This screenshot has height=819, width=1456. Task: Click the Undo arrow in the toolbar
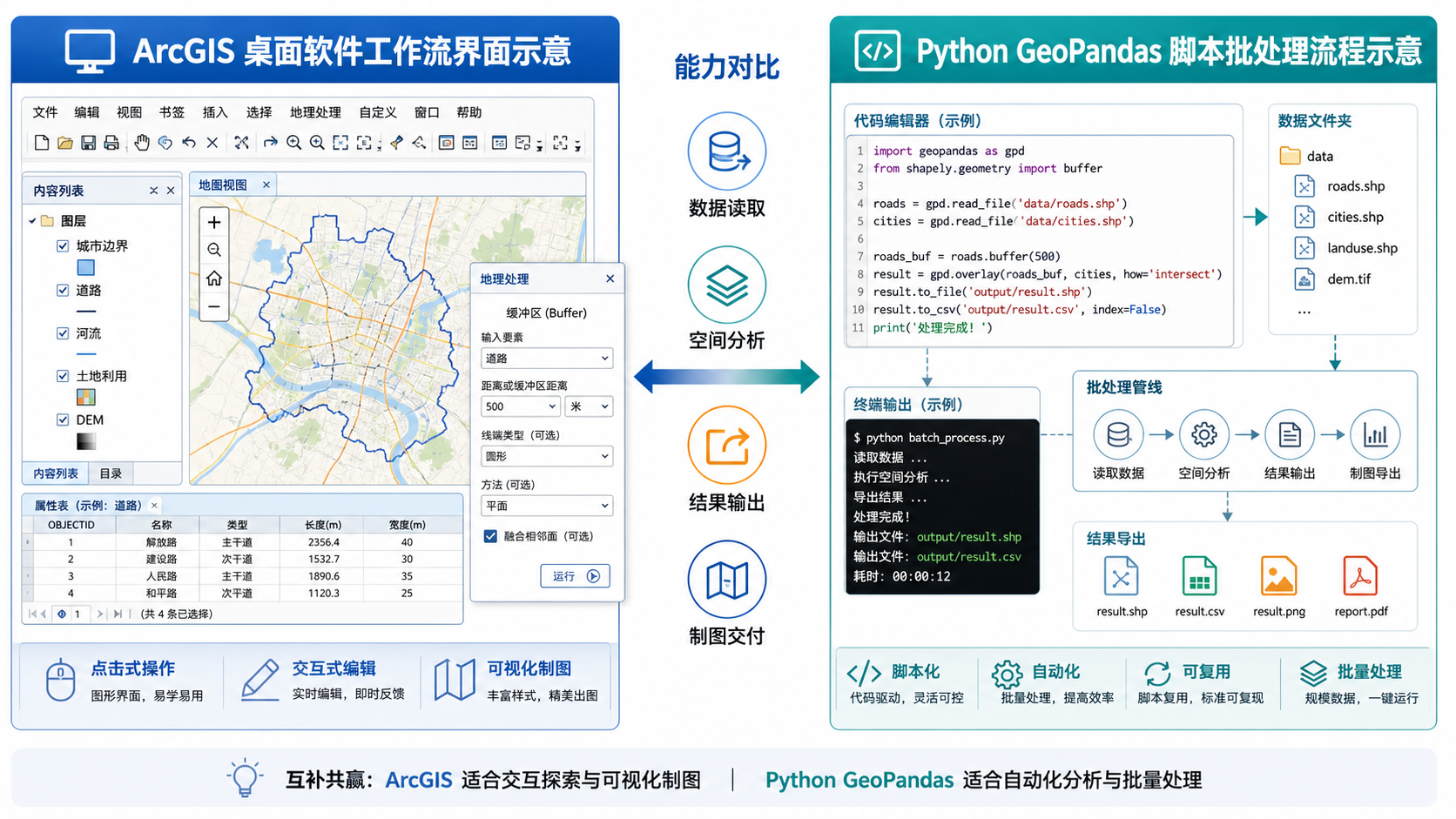[189, 143]
